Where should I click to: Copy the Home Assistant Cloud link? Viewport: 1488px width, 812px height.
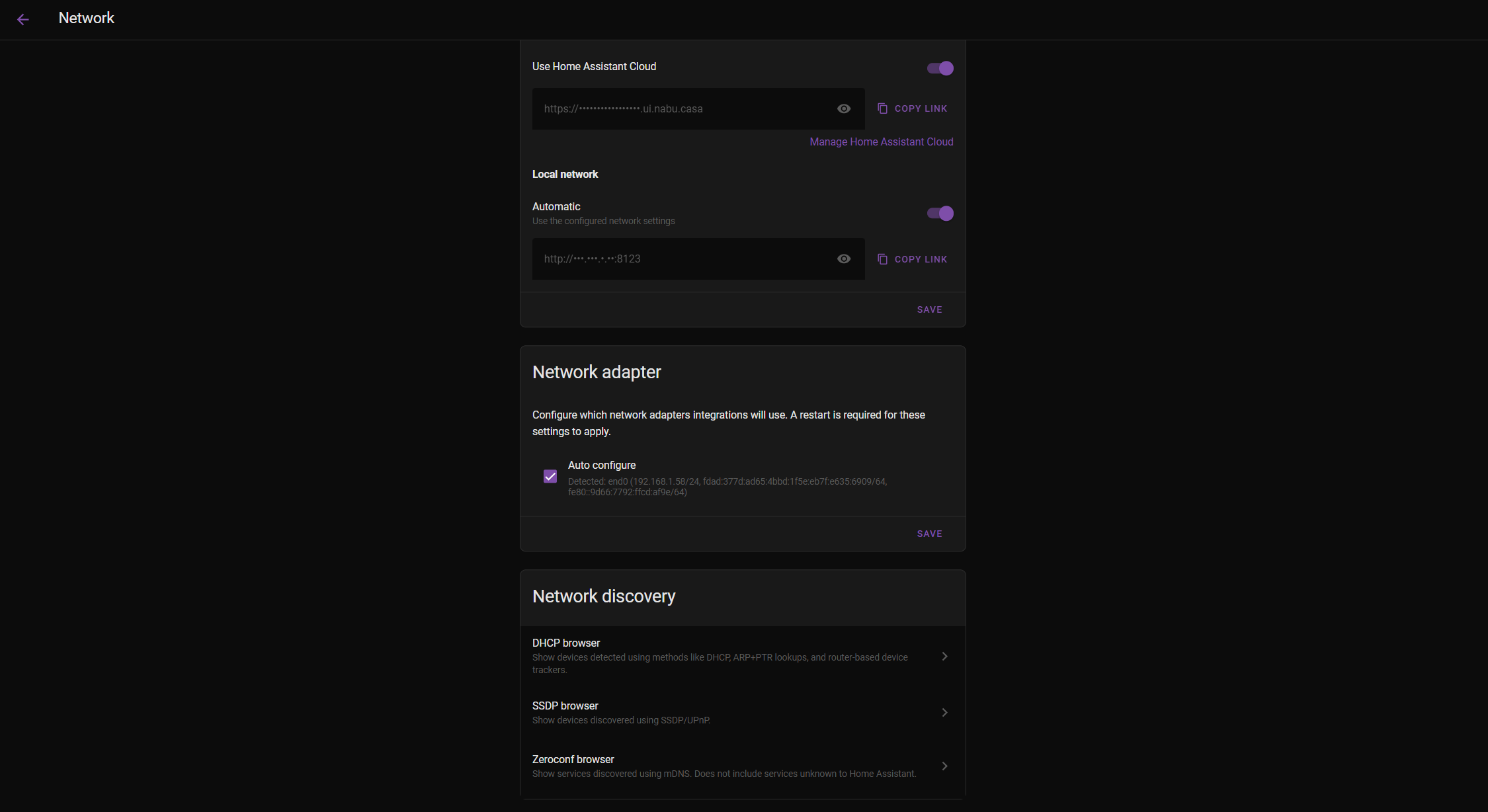tap(912, 108)
